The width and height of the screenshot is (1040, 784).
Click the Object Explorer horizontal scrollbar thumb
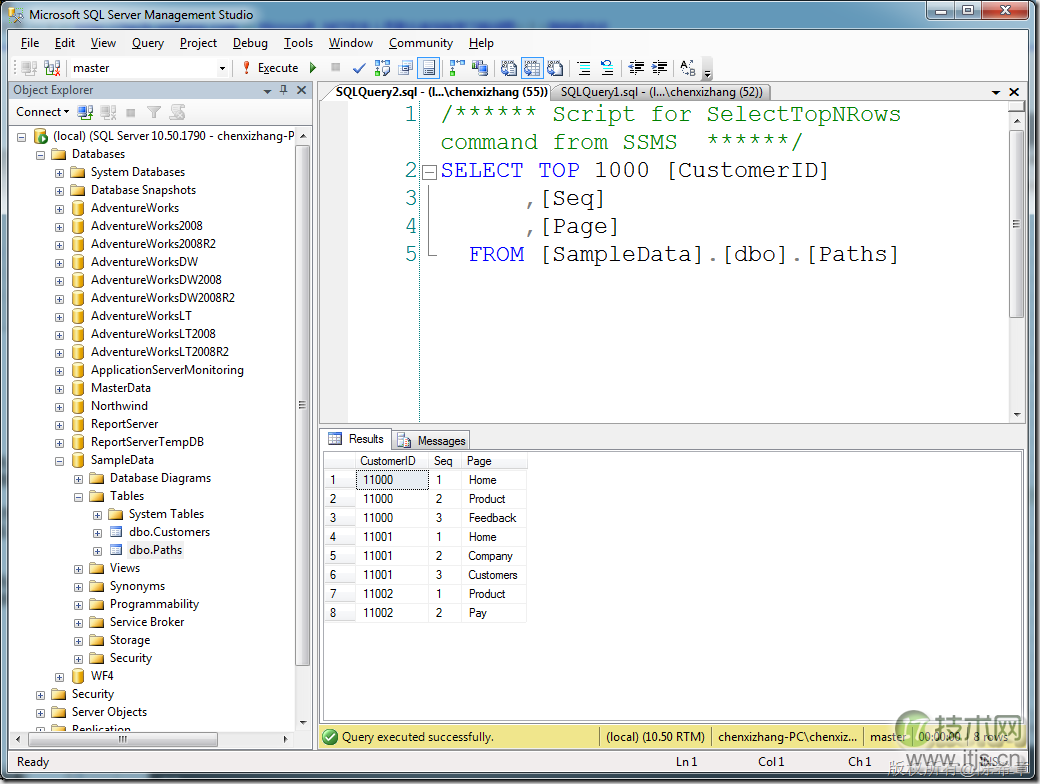coord(123,739)
